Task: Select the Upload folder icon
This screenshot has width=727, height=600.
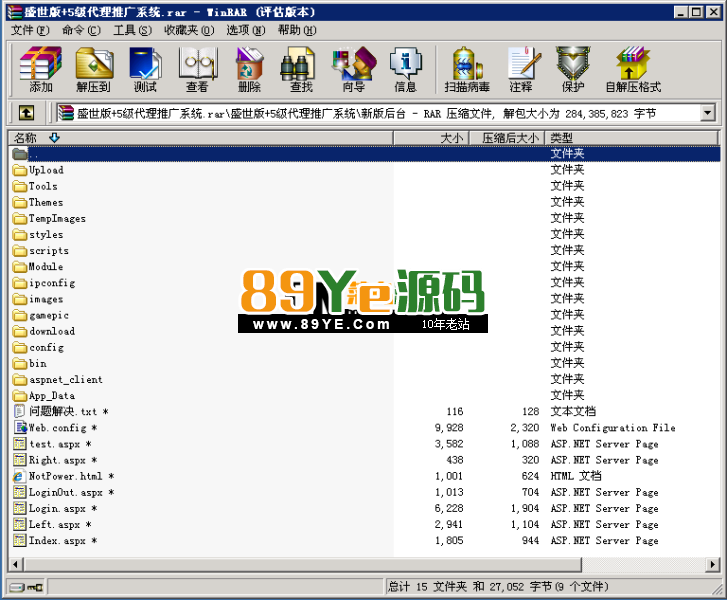Action: pyautogui.click(x=20, y=170)
